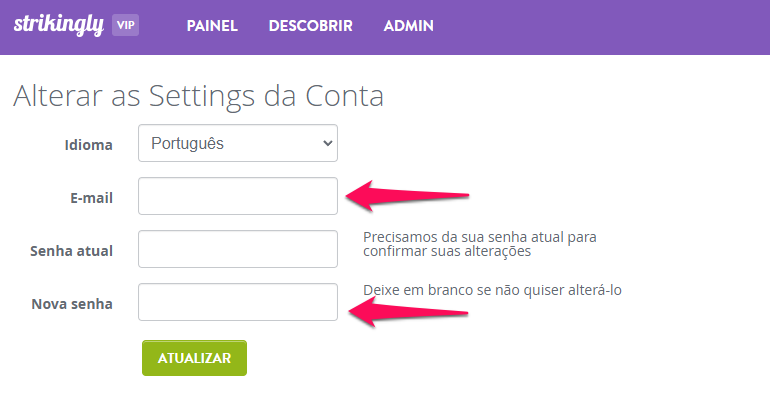The image size is (770, 418).
Task: Focus the Nova senha input field
Action: (x=238, y=302)
